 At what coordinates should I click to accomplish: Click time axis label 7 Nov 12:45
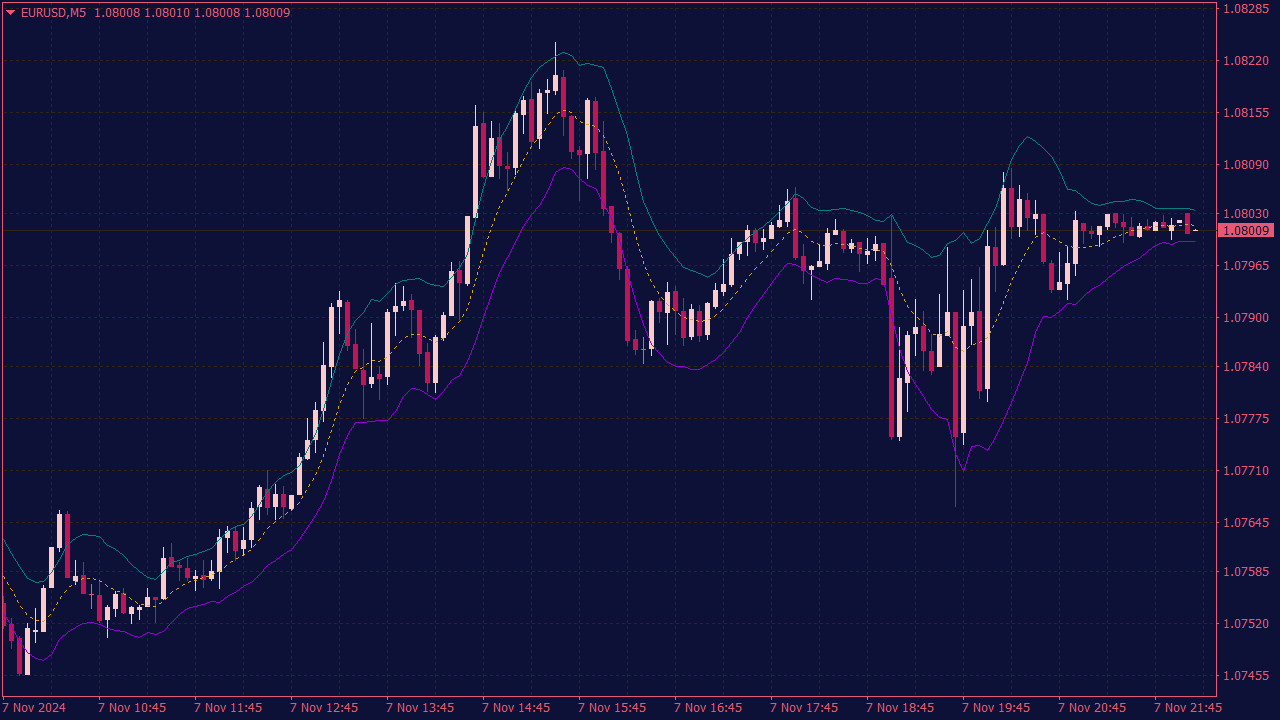coord(324,708)
